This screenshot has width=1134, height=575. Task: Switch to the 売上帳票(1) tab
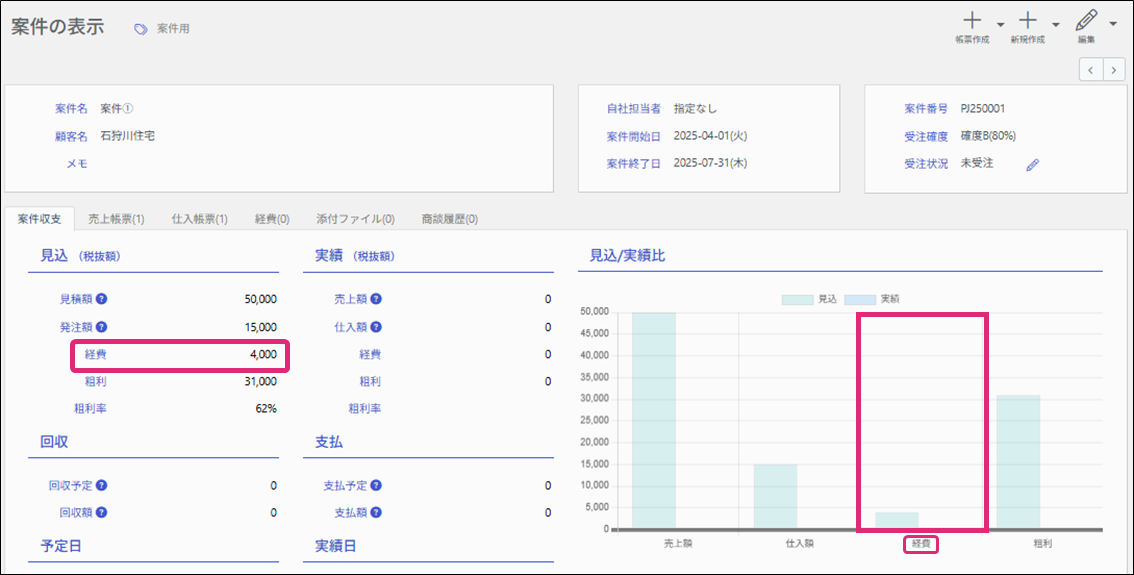coord(116,219)
